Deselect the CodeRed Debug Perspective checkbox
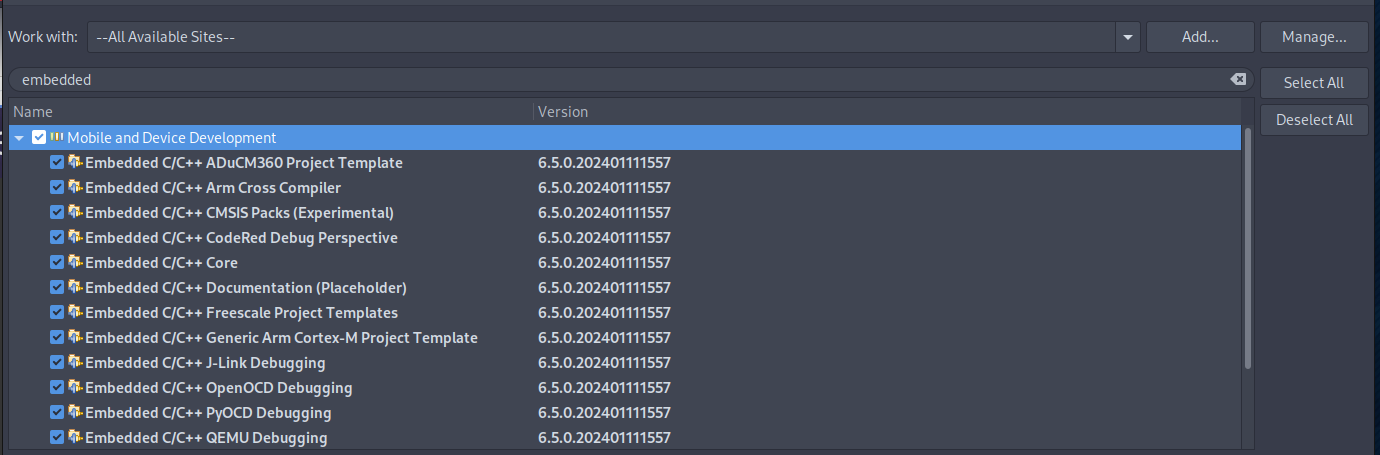This screenshot has width=1380, height=455. [x=57, y=238]
